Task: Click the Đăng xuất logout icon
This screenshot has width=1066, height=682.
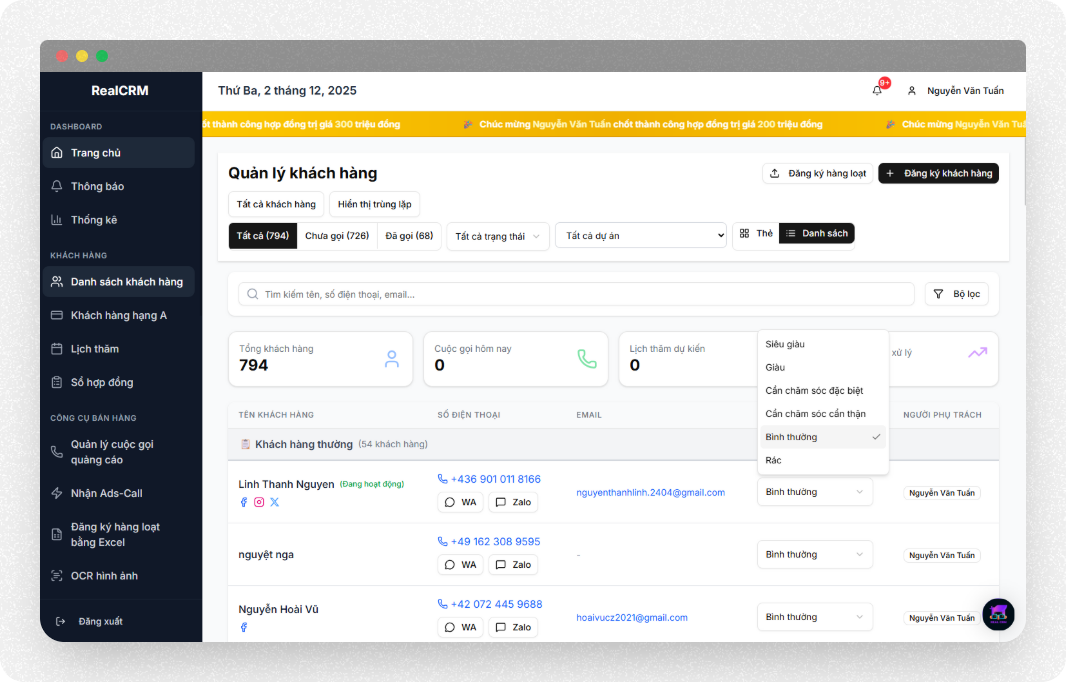Action: pos(60,619)
